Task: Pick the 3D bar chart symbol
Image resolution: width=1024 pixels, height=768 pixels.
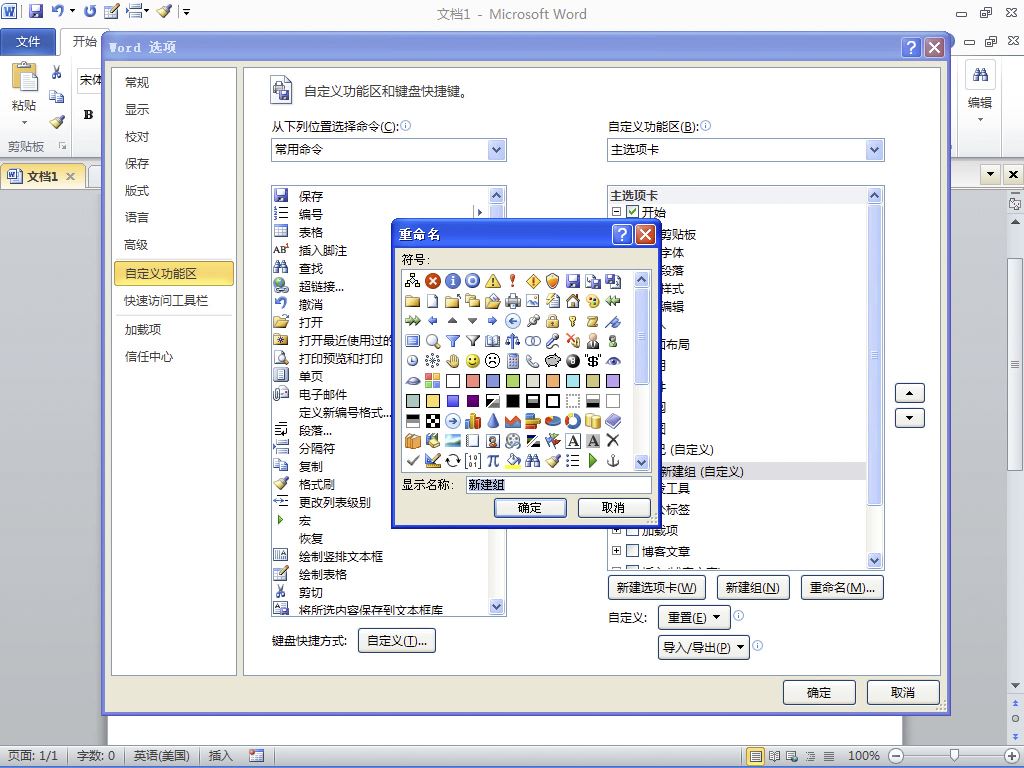Action: [473, 421]
